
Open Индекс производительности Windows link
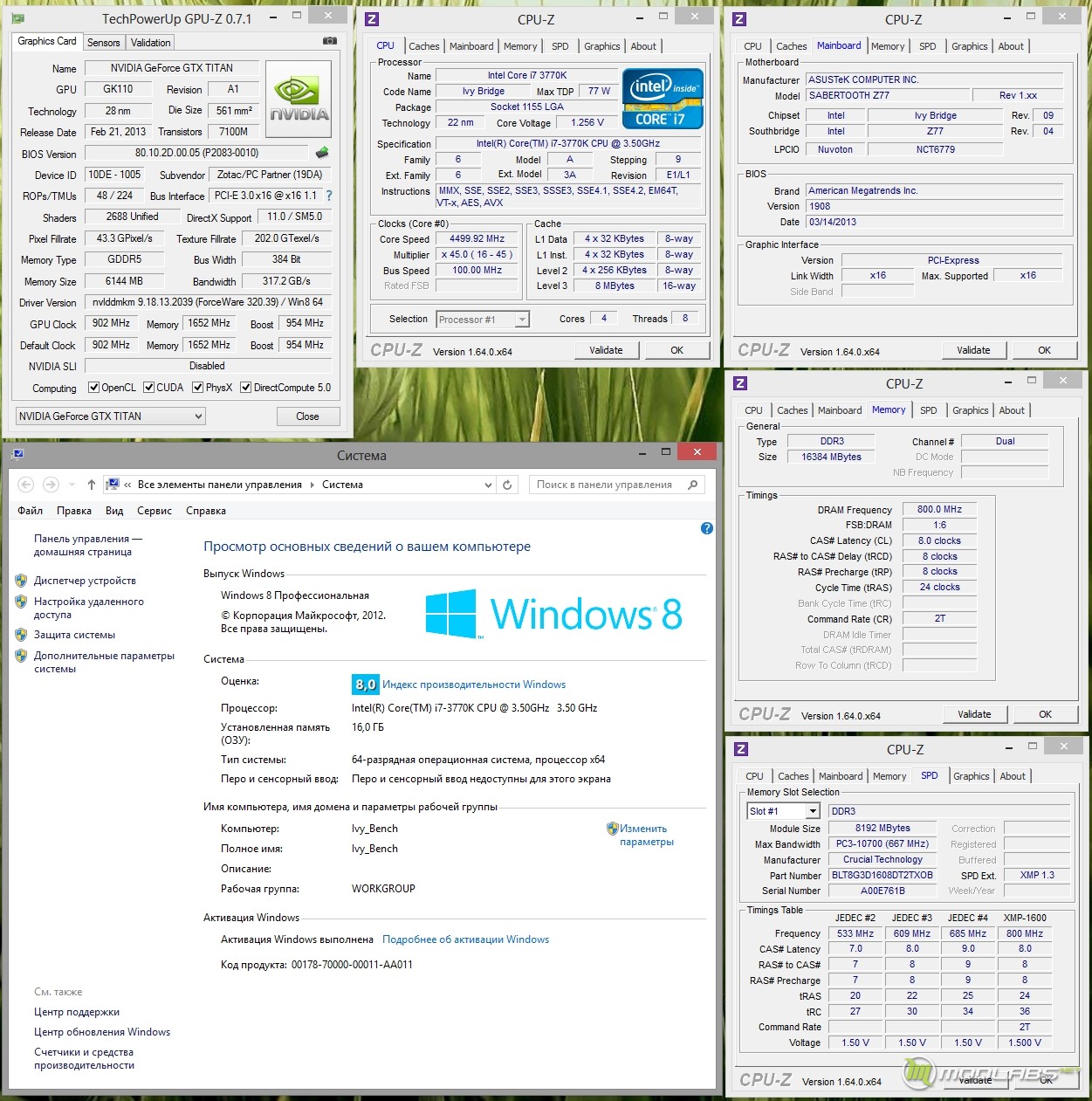pyautogui.click(x=474, y=685)
